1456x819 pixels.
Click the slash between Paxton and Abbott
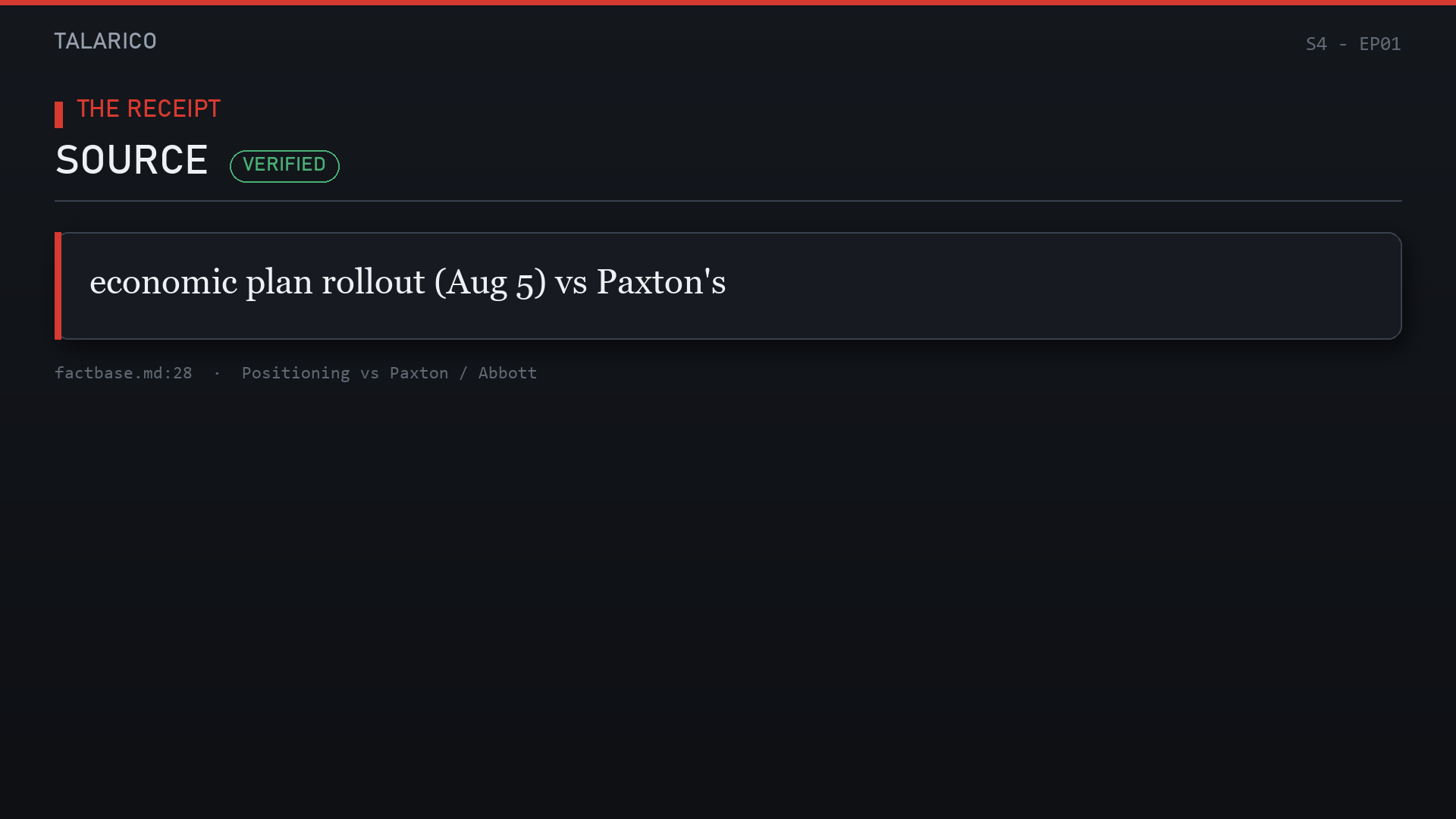(x=463, y=373)
